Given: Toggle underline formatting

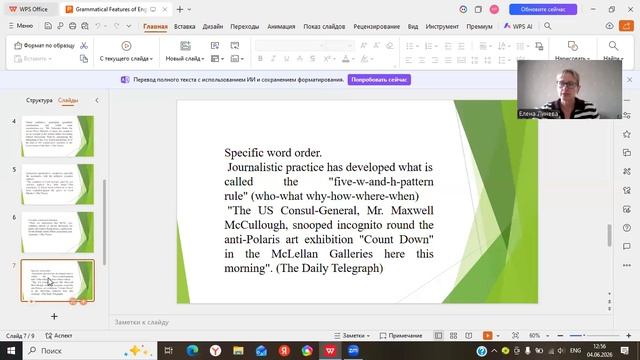Looking at the screenshot, I should 287,59.
